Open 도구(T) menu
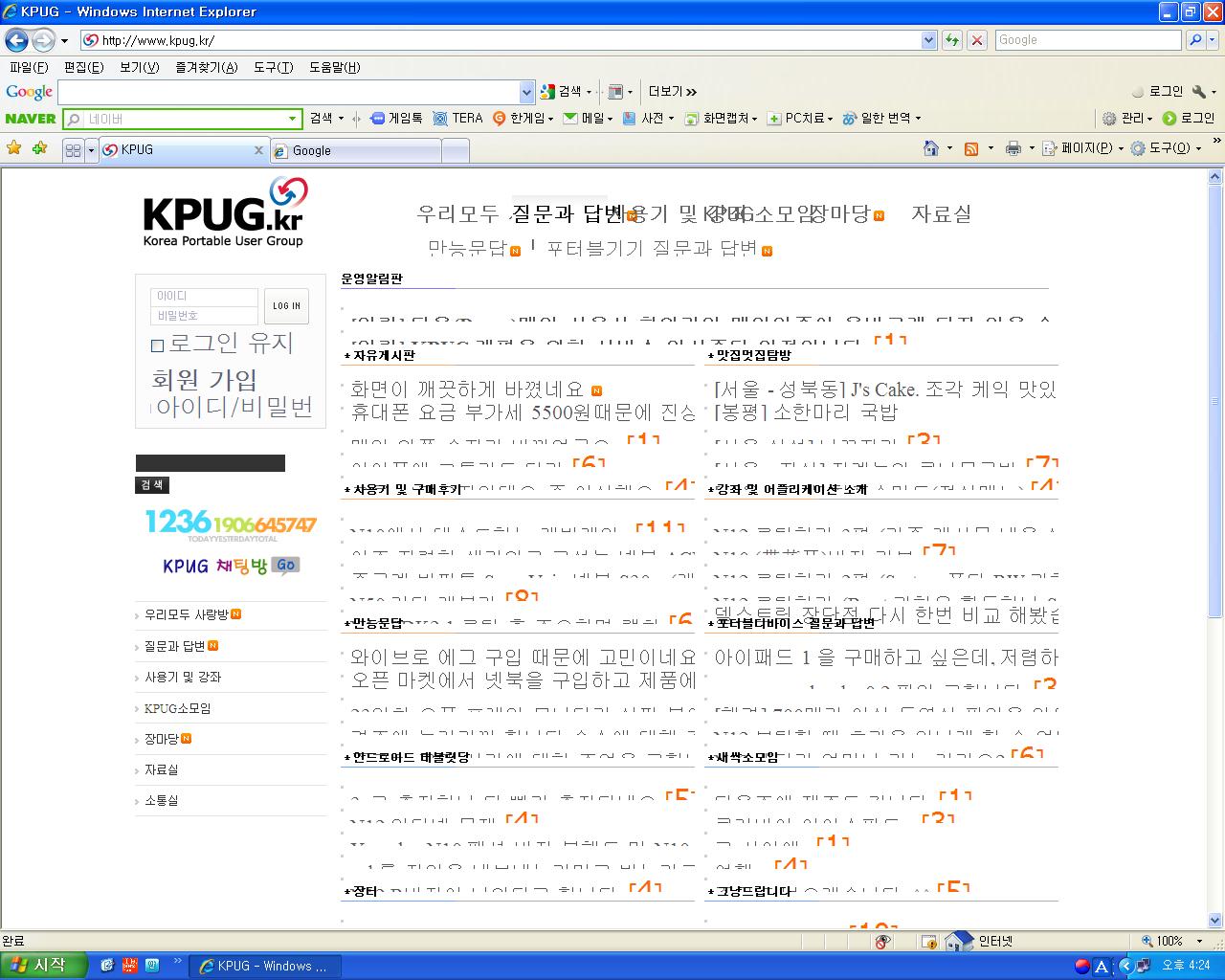 [x=273, y=67]
